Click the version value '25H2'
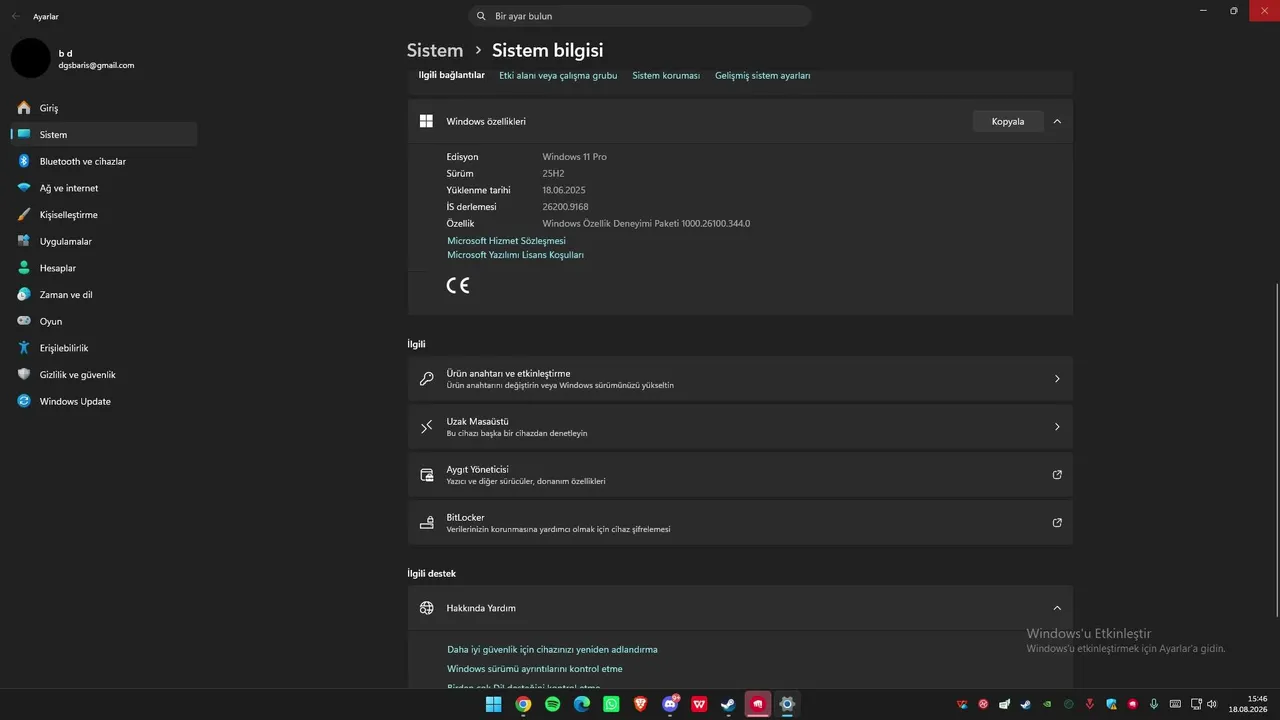 [554, 174]
